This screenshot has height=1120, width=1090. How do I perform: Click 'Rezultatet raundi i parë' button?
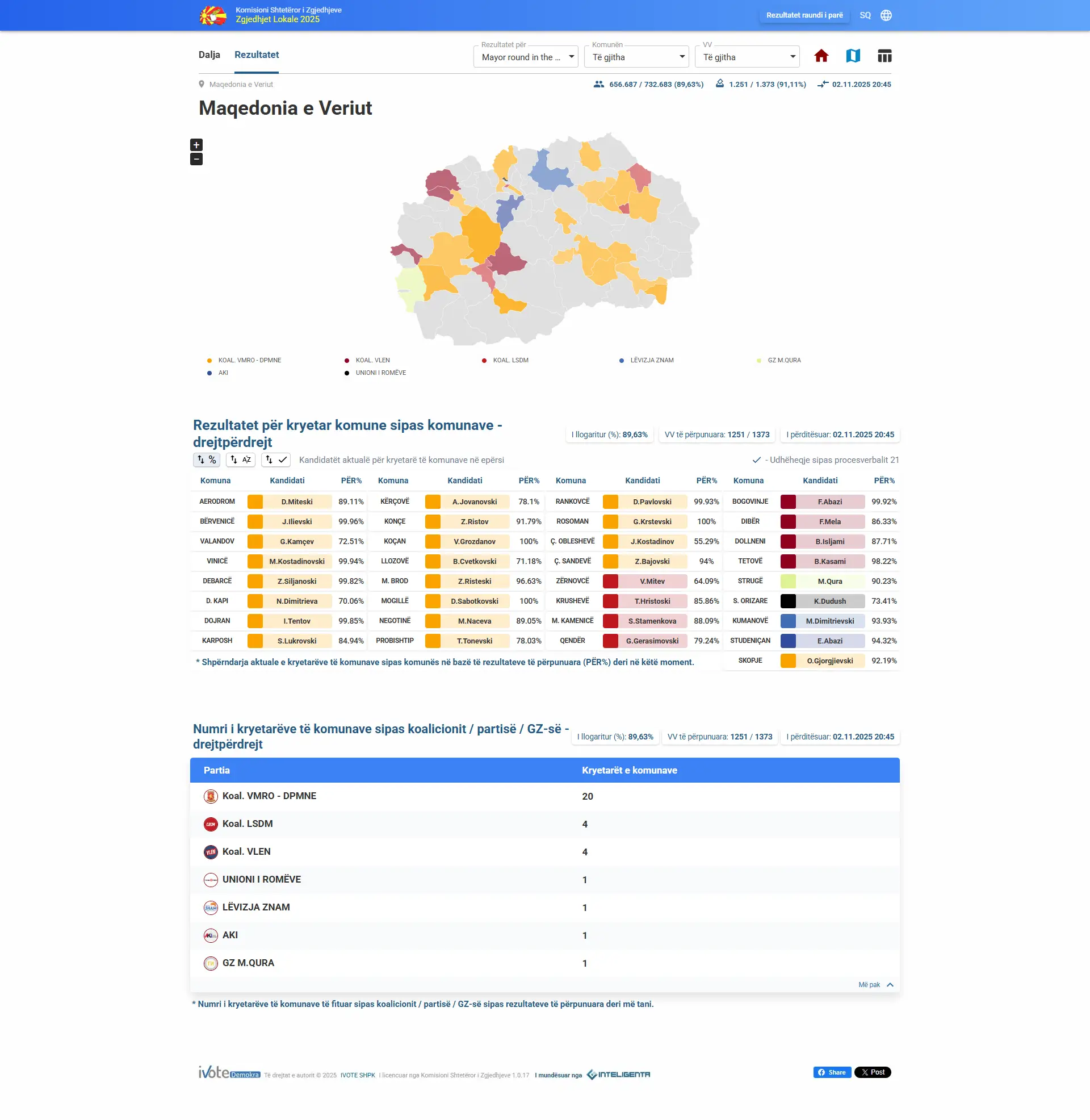point(804,15)
